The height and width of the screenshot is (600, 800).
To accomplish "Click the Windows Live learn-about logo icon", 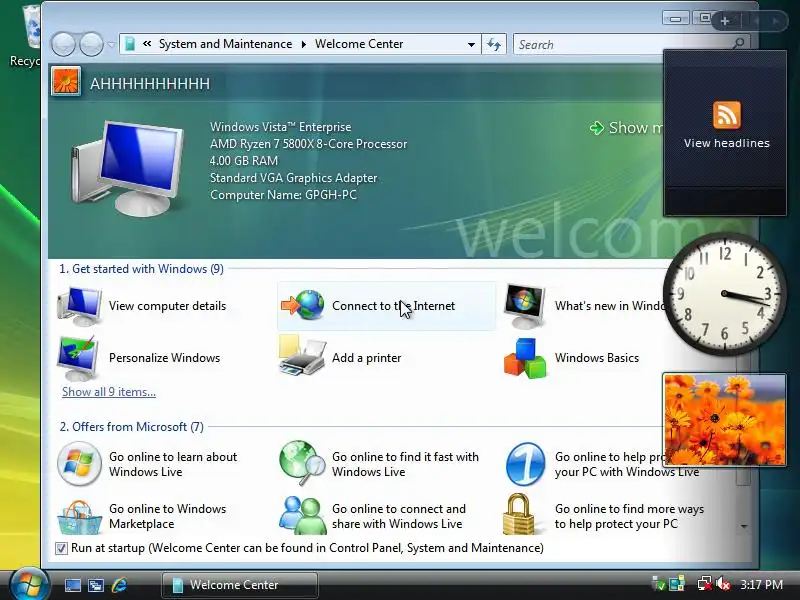I will click(79, 464).
